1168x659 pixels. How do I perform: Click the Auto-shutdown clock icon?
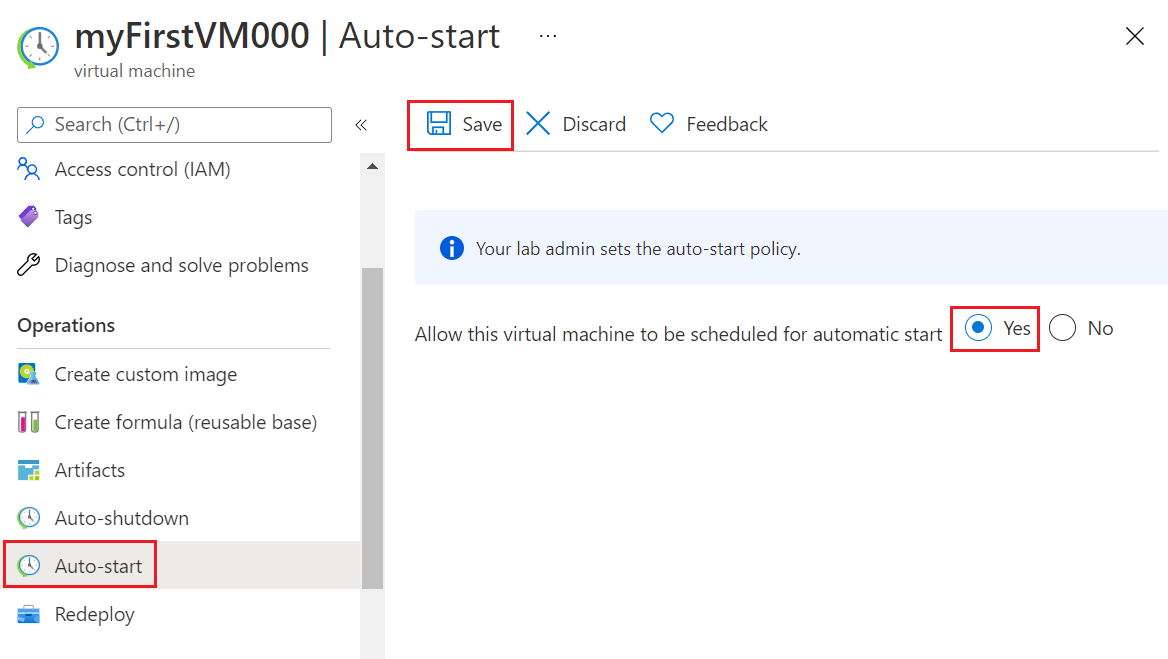[28, 518]
